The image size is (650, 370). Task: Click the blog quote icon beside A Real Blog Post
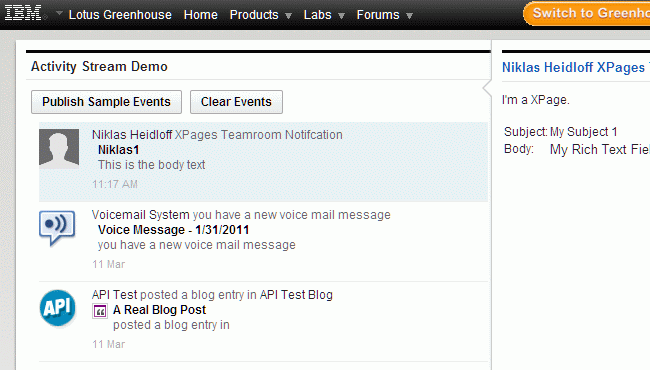[x=100, y=311]
